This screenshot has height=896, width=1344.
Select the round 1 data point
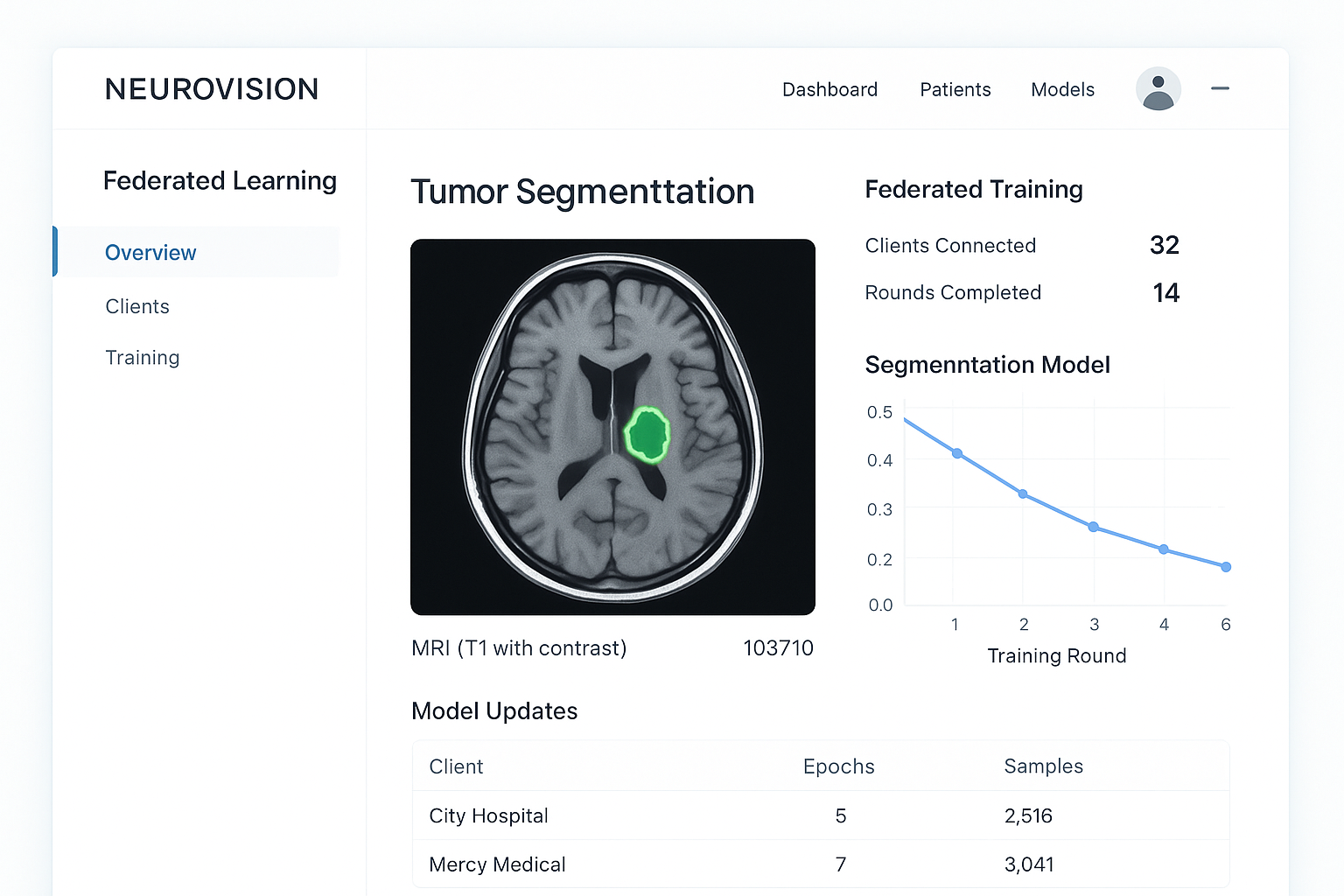coord(957,453)
